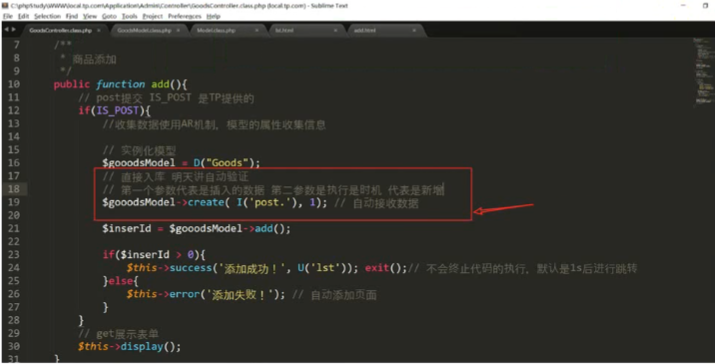Click line number 24 in the gutter

click(14, 267)
